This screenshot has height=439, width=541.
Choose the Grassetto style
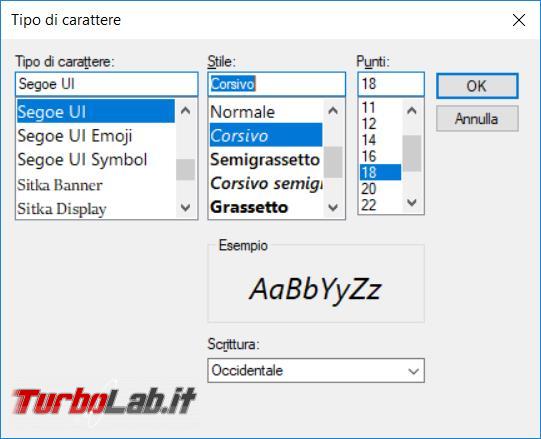pyautogui.click(x=266, y=207)
